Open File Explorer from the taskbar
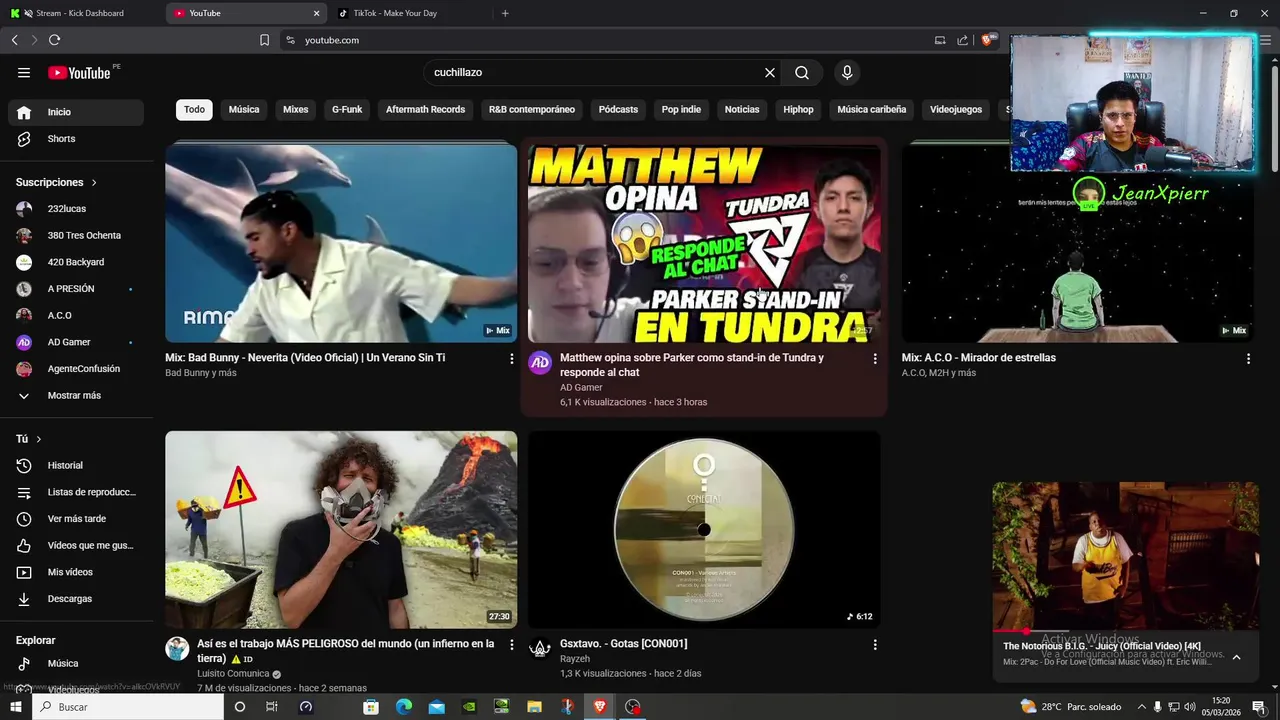 pos(534,707)
